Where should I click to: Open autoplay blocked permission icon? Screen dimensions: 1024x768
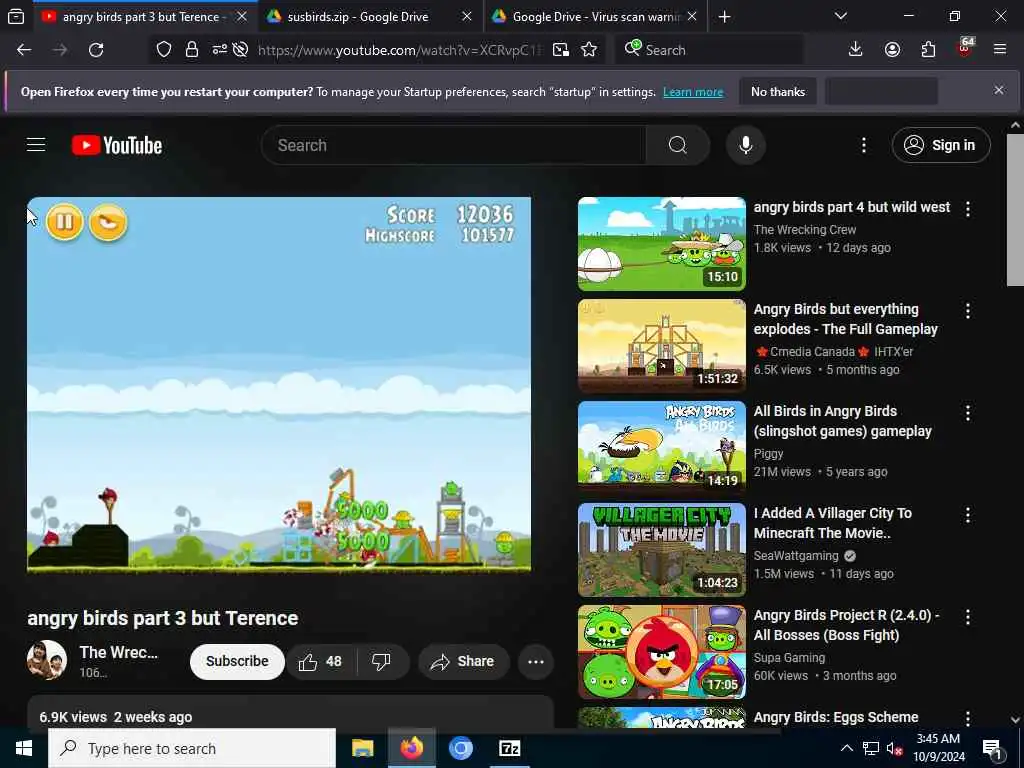click(240, 50)
